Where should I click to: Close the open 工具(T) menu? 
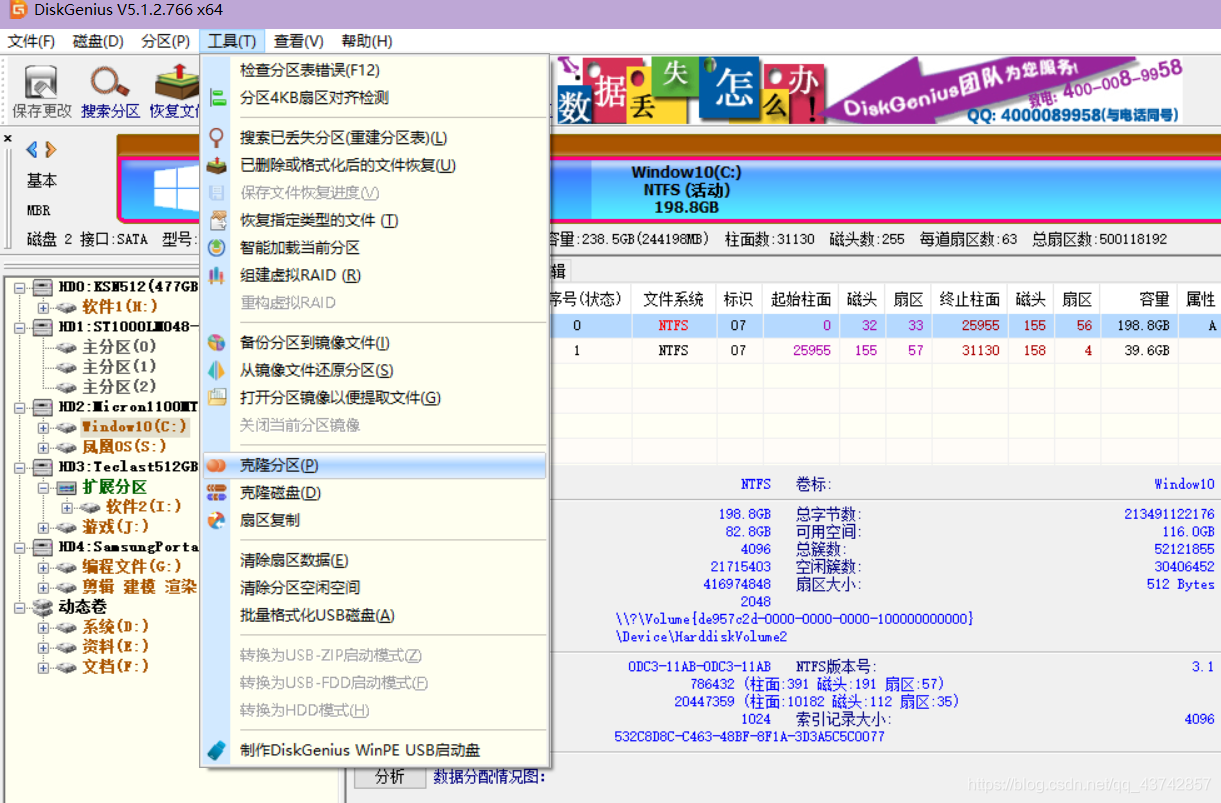(x=232, y=41)
